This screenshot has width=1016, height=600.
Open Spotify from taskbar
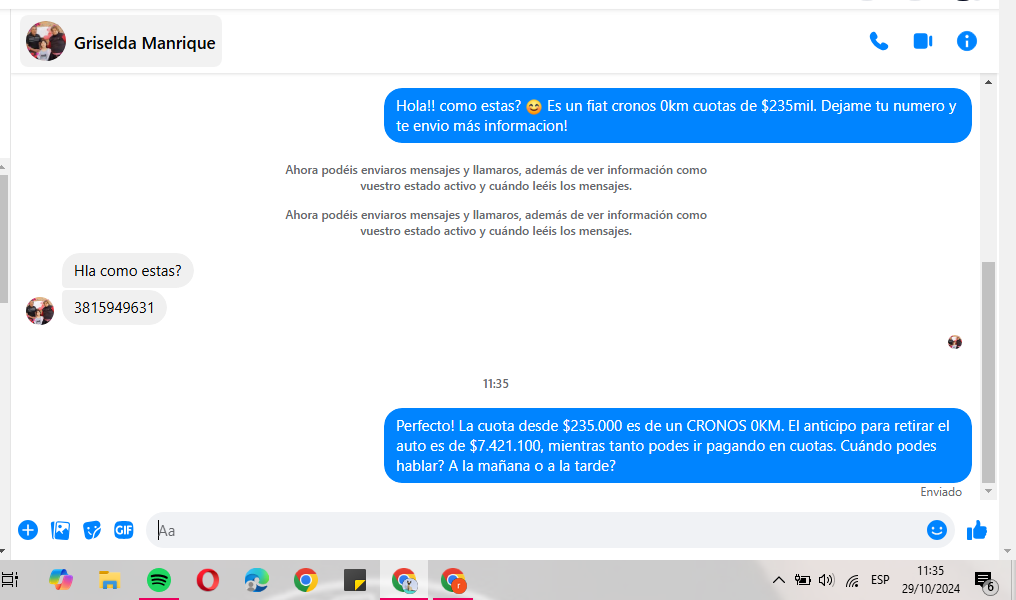[x=159, y=580]
